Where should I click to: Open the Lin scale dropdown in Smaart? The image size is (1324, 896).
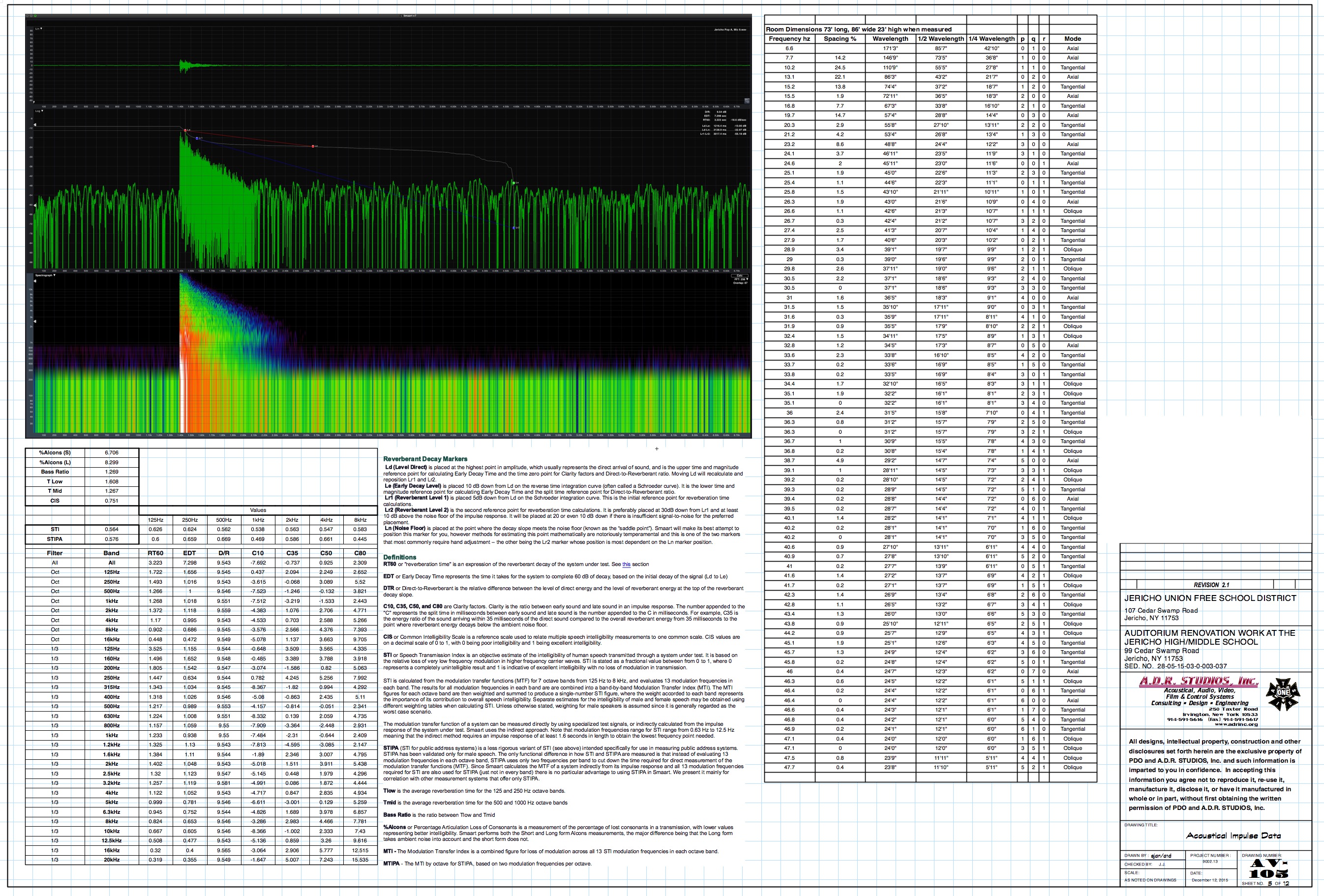(x=38, y=29)
